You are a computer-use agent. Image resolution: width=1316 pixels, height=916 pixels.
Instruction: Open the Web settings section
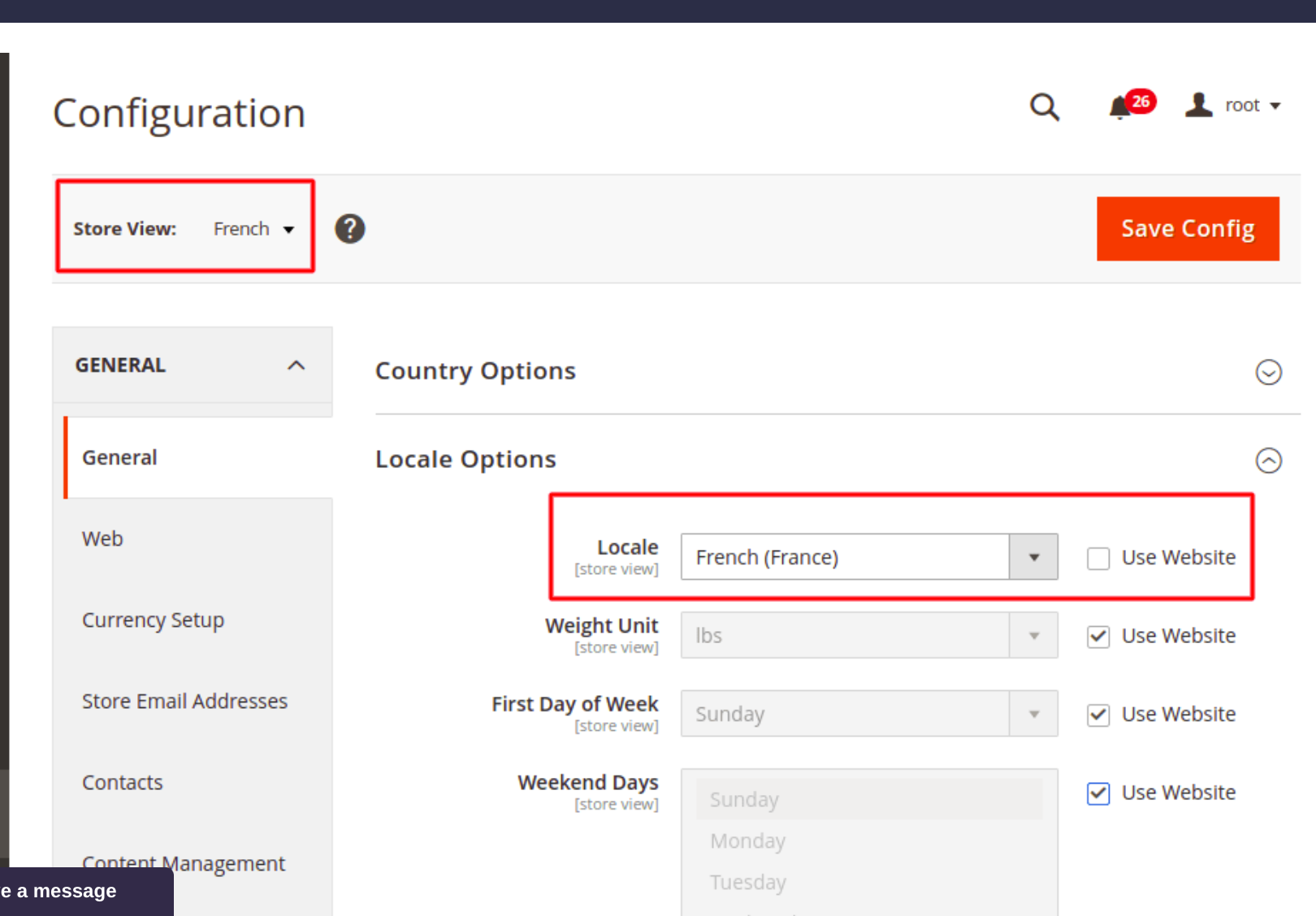(x=102, y=538)
